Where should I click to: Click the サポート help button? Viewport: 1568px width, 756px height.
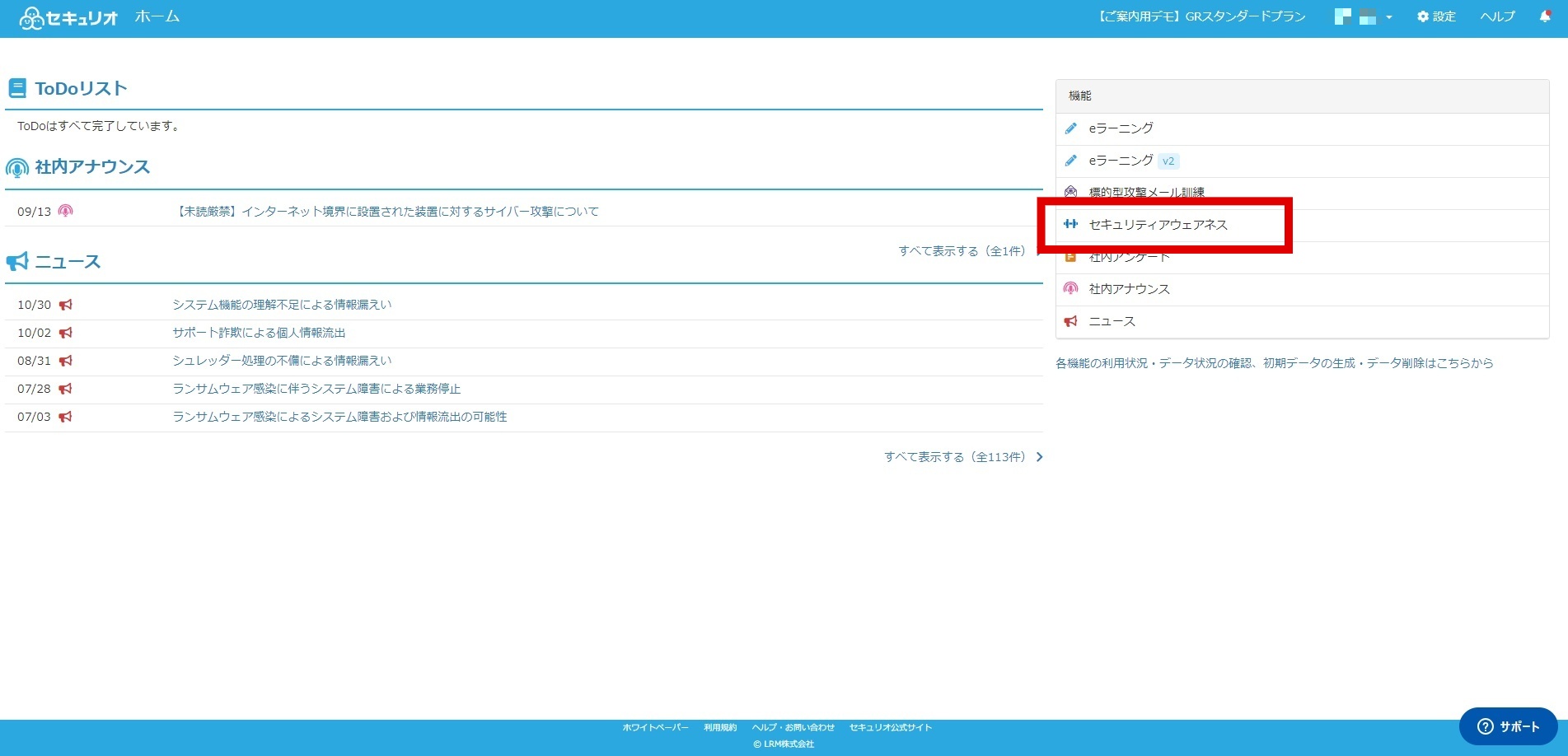tap(1509, 726)
